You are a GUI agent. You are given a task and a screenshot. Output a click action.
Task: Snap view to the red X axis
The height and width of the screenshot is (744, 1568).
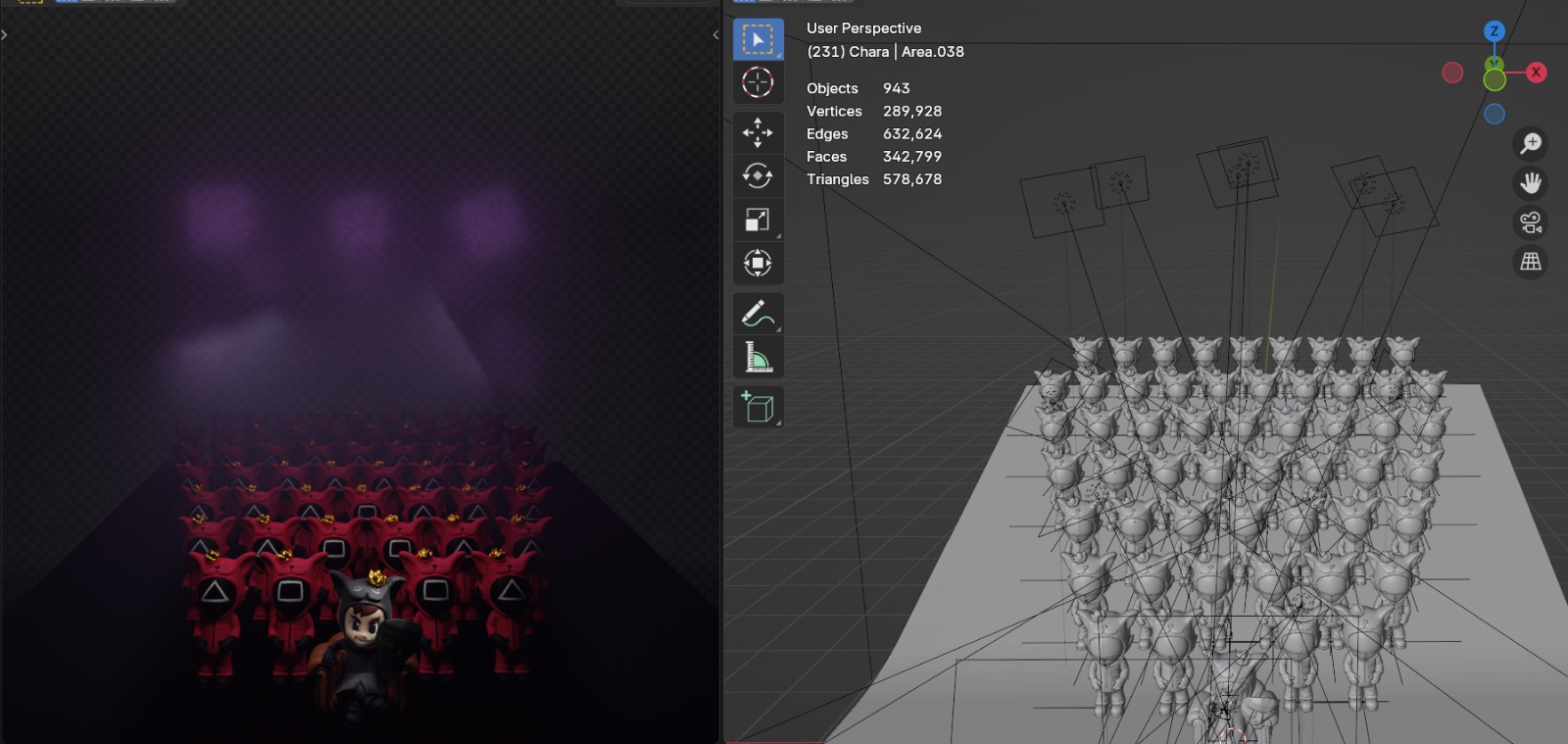coord(1536,73)
